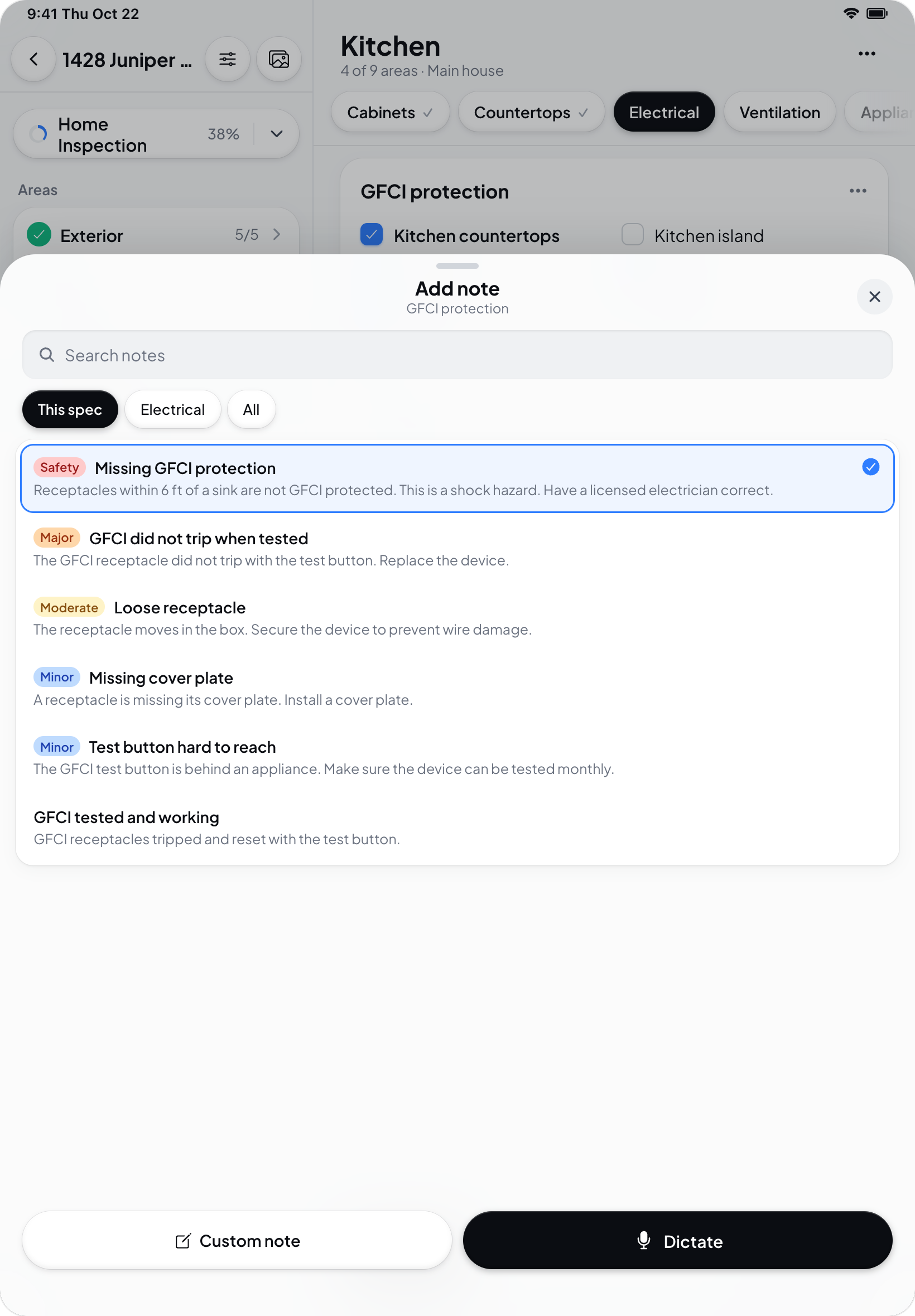This screenshot has height=1316, width=915.
Task: Focus the Search notes field
Action: click(x=457, y=355)
